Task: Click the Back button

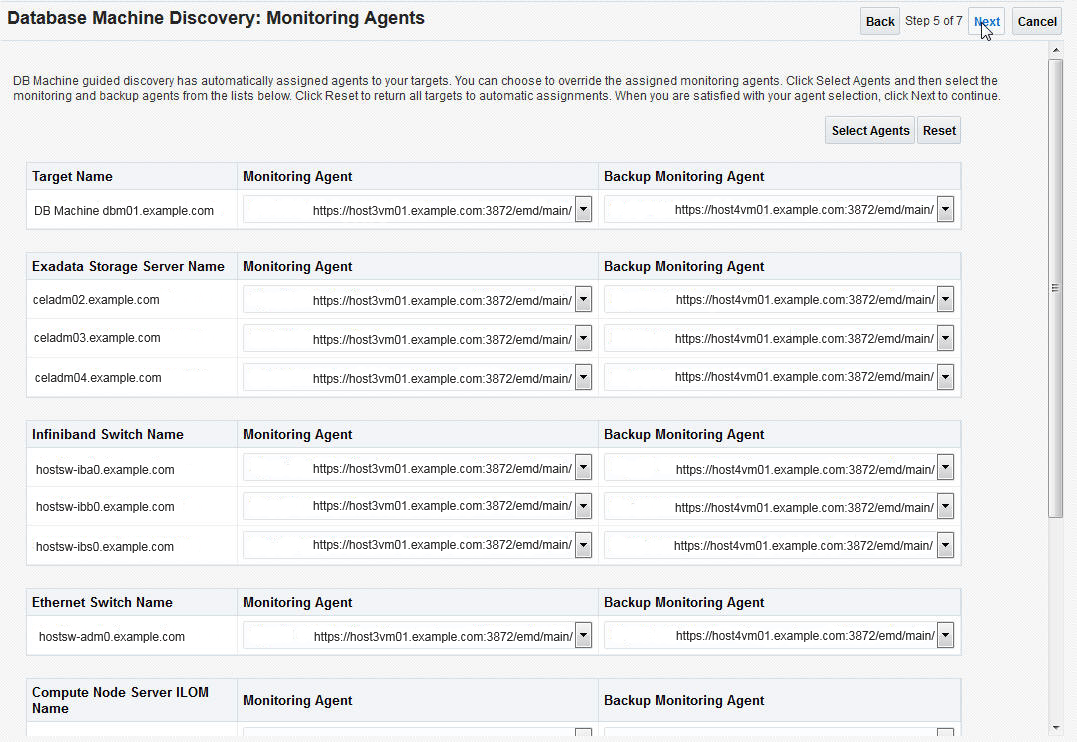Action: point(879,21)
